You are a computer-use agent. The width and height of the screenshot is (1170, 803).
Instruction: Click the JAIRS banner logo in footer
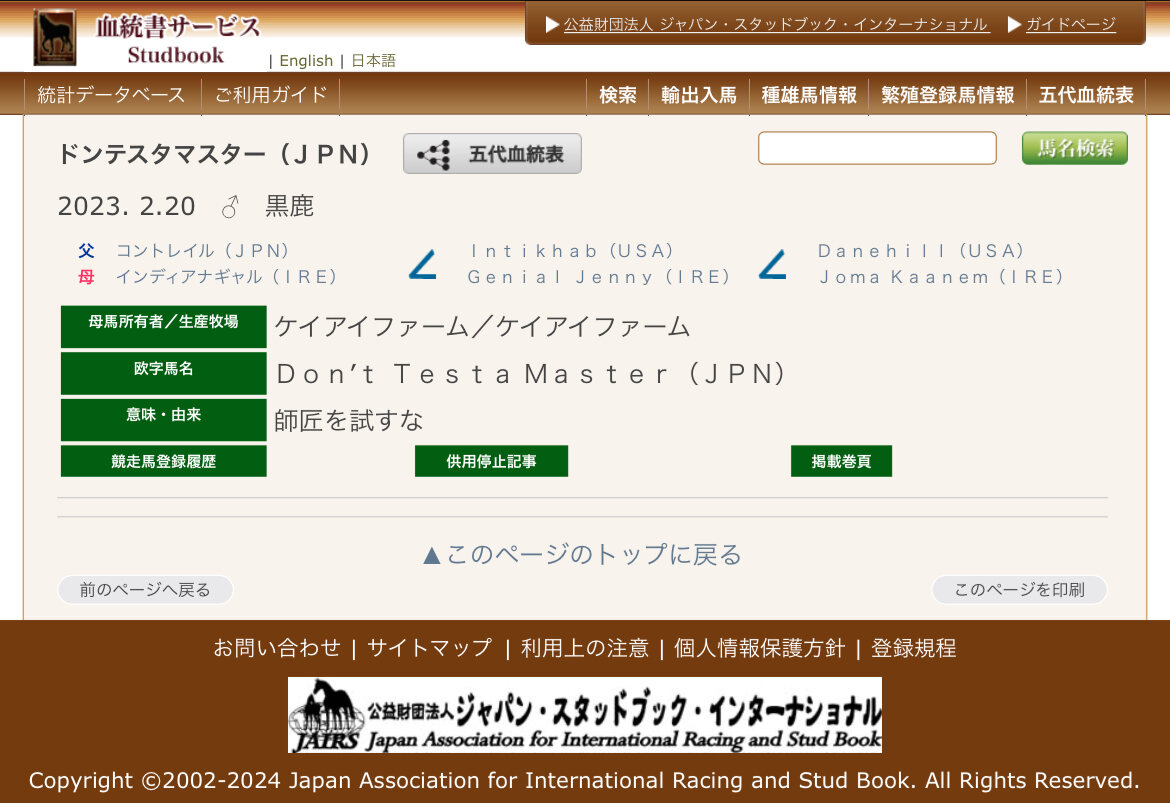[x=584, y=715]
